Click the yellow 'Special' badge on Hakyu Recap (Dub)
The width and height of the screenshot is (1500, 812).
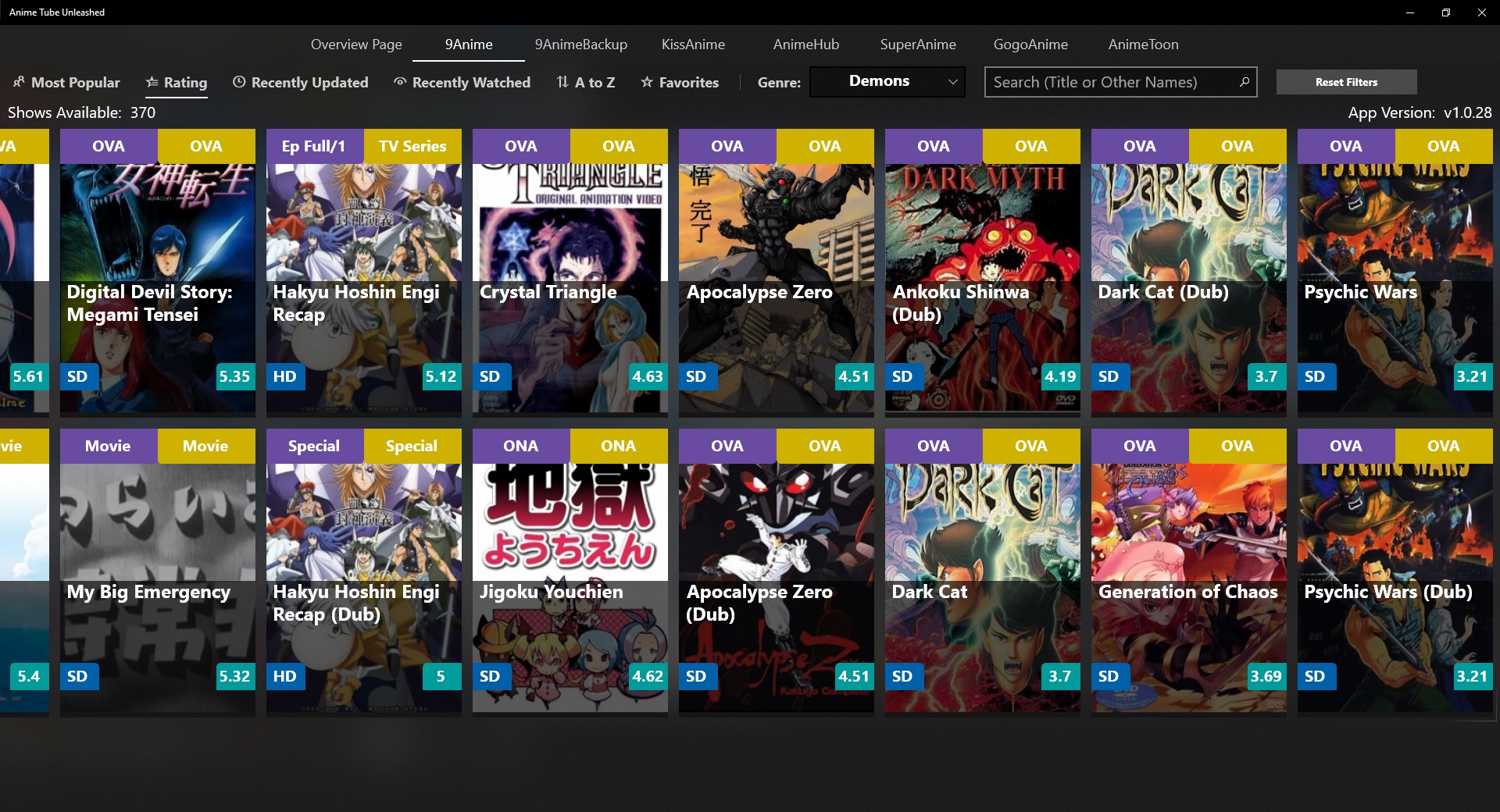(x=412, y=447)
